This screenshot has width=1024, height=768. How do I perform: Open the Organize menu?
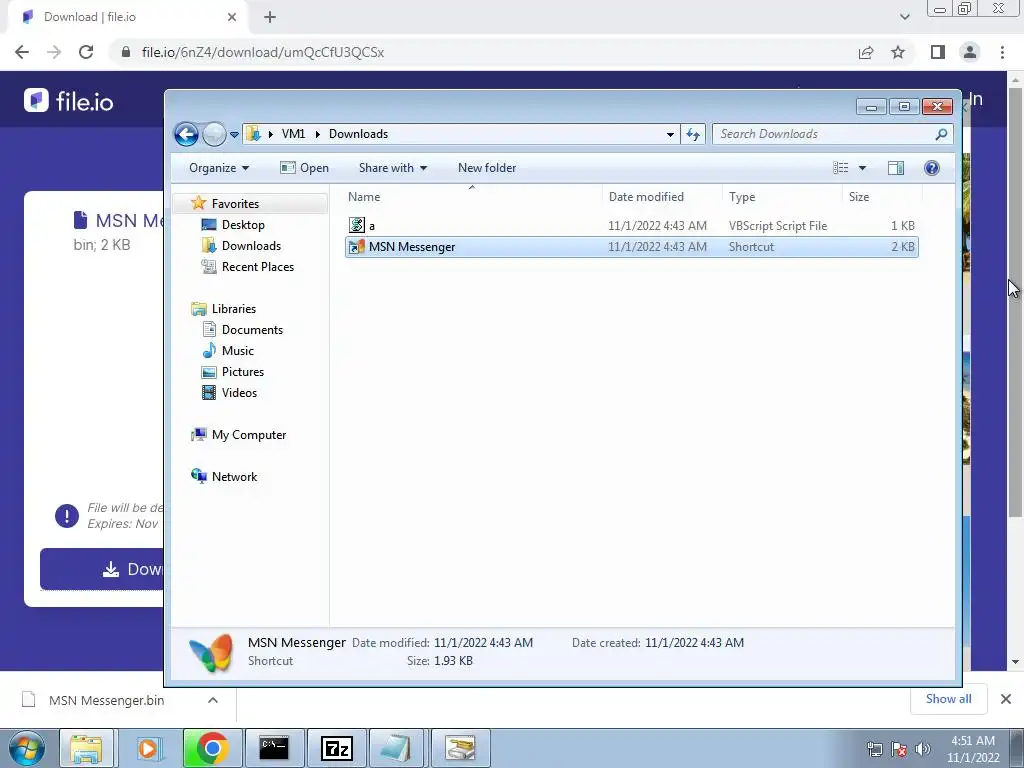pos(219,168)
